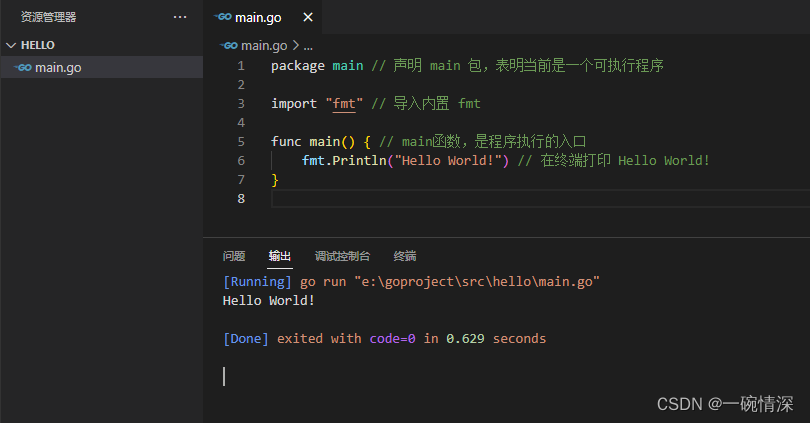Click the comment 导入内置 fmt on line 3
This screenshot has height=423, width=810.
click(x=426, y=103)
